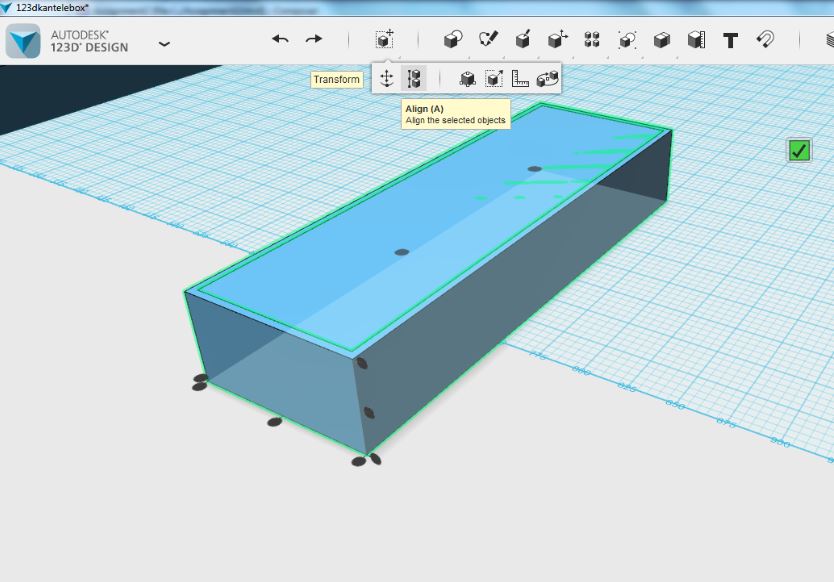The height and width of the screenshot is (582, 834).
Task: Open the Combine tool menu
Action: pos(662,40)
